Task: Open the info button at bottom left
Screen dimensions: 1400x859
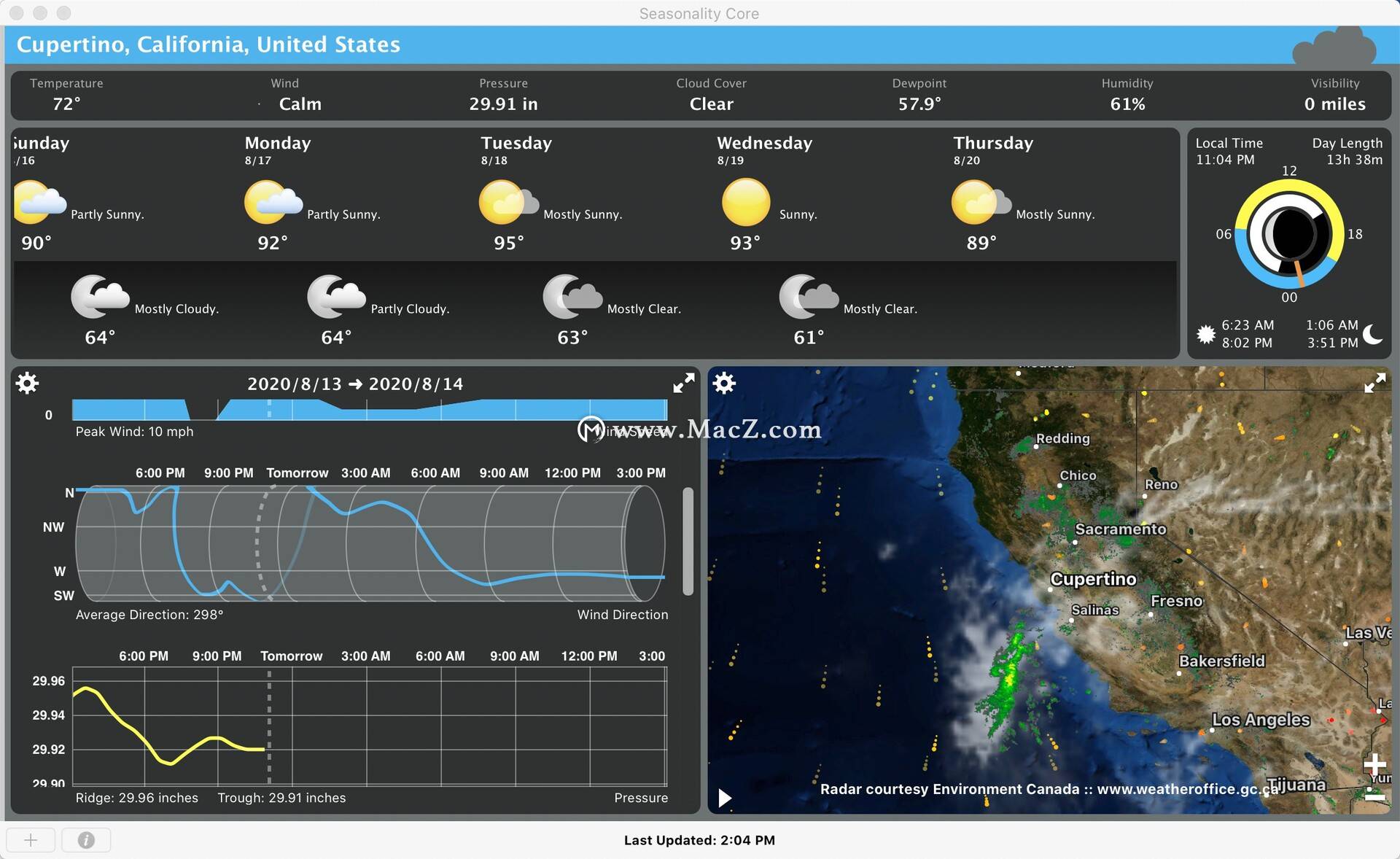Action: [86, 840]
